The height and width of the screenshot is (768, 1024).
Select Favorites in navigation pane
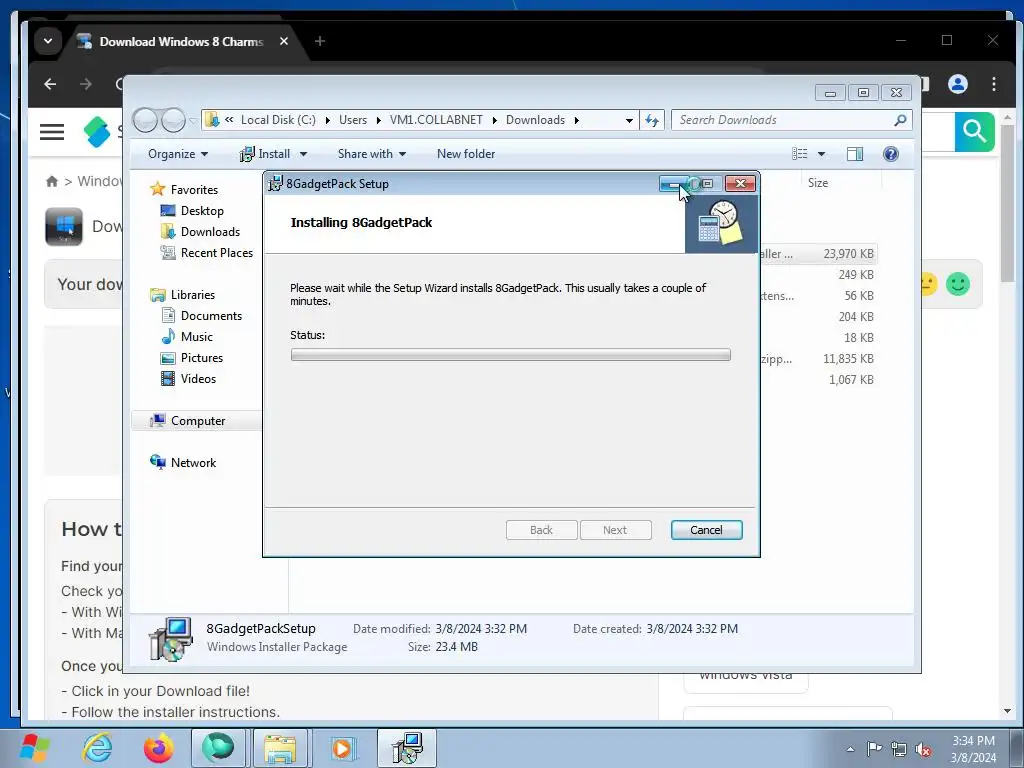click(x=194, y=189)
